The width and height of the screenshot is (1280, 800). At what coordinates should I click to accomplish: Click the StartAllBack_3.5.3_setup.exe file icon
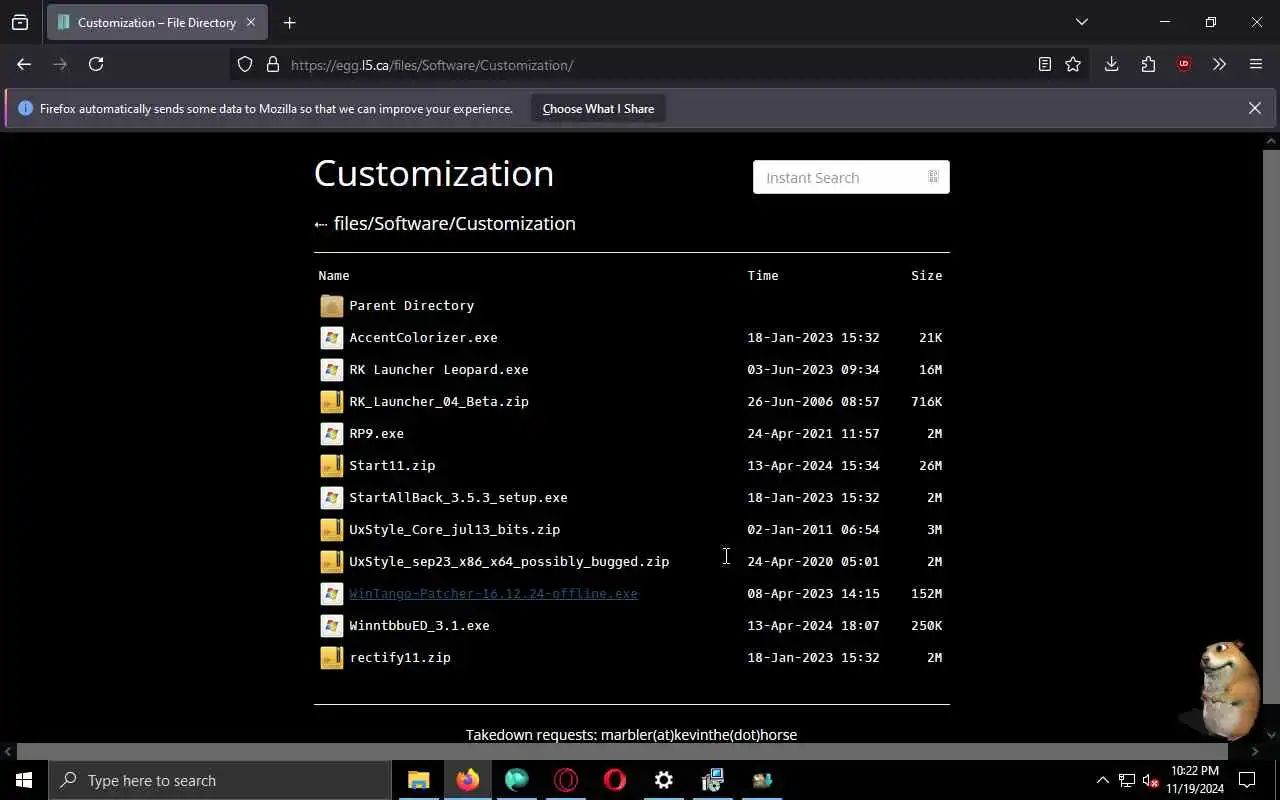332,497
